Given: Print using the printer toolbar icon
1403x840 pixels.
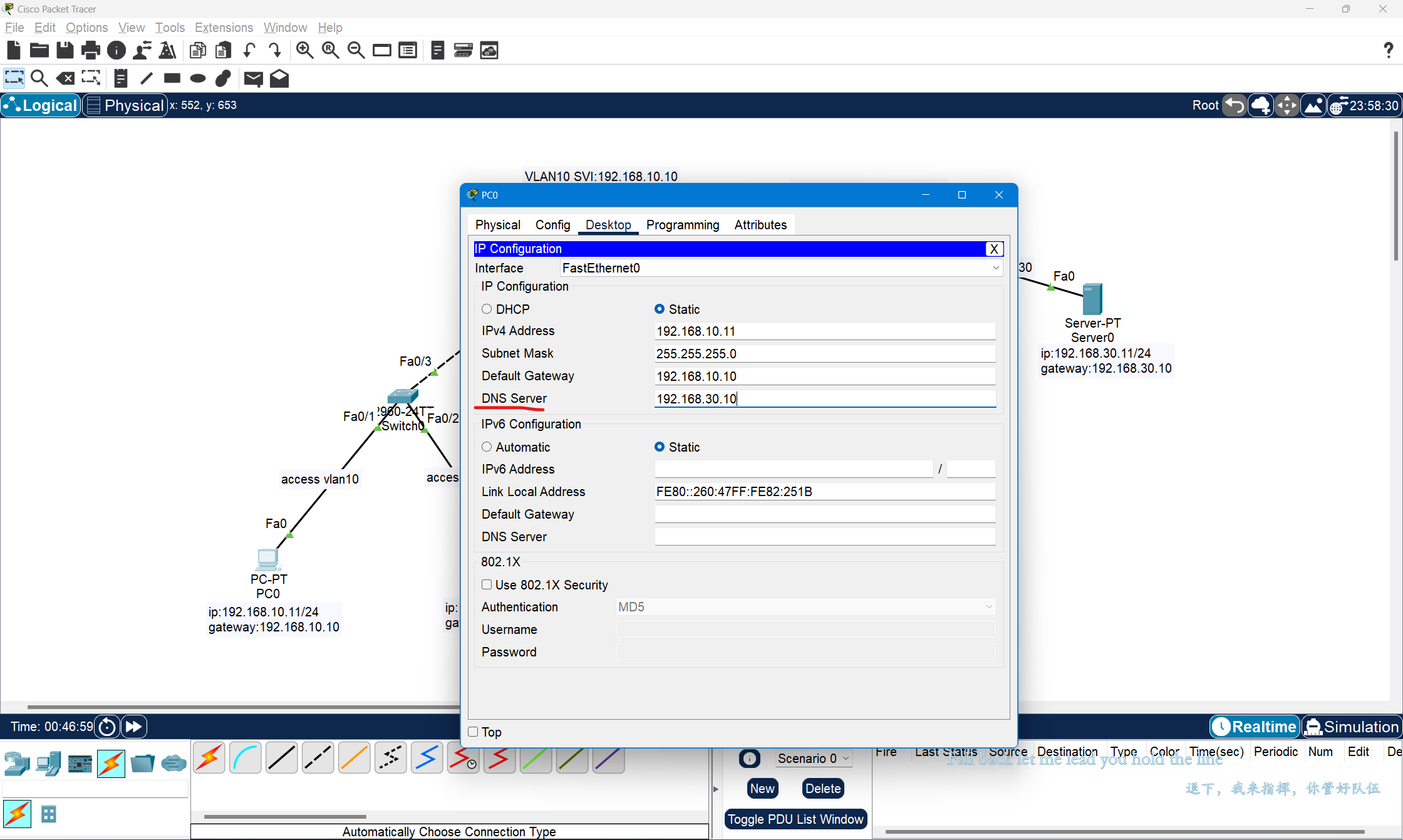Looking at the screenshot, I should pyautogui.click(x=90, y=50).
